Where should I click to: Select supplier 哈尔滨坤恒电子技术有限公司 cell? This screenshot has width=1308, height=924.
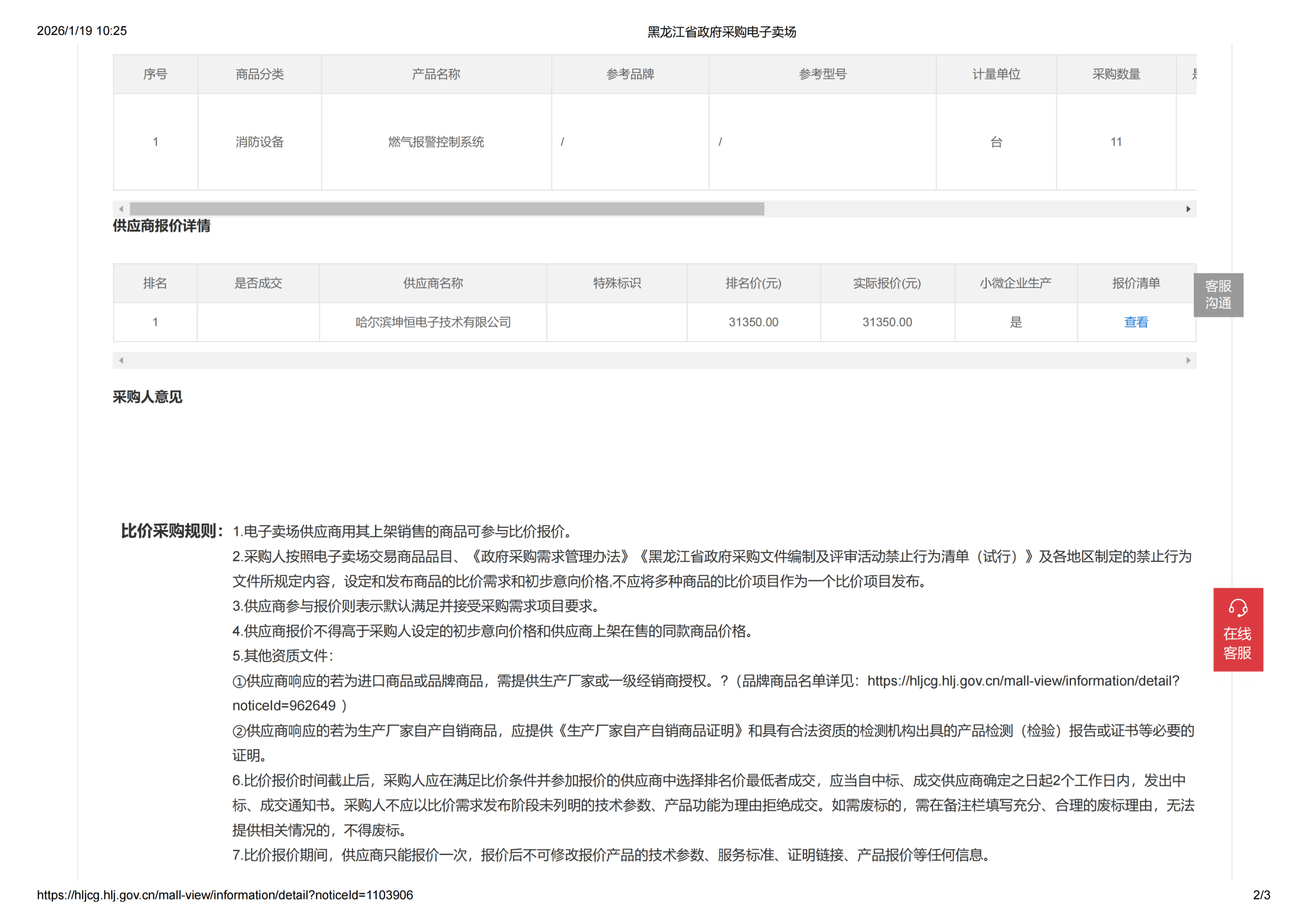(433, 322)
